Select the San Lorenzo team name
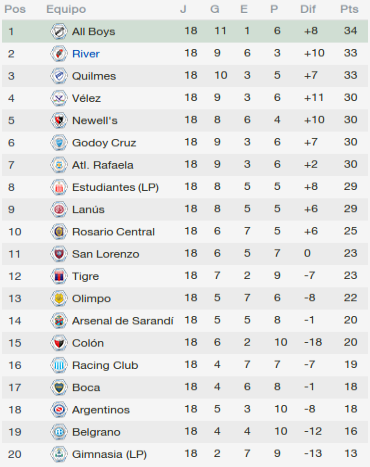Image resolution: width=370 pixels, height=467 pixels. [x=106, y=254]
